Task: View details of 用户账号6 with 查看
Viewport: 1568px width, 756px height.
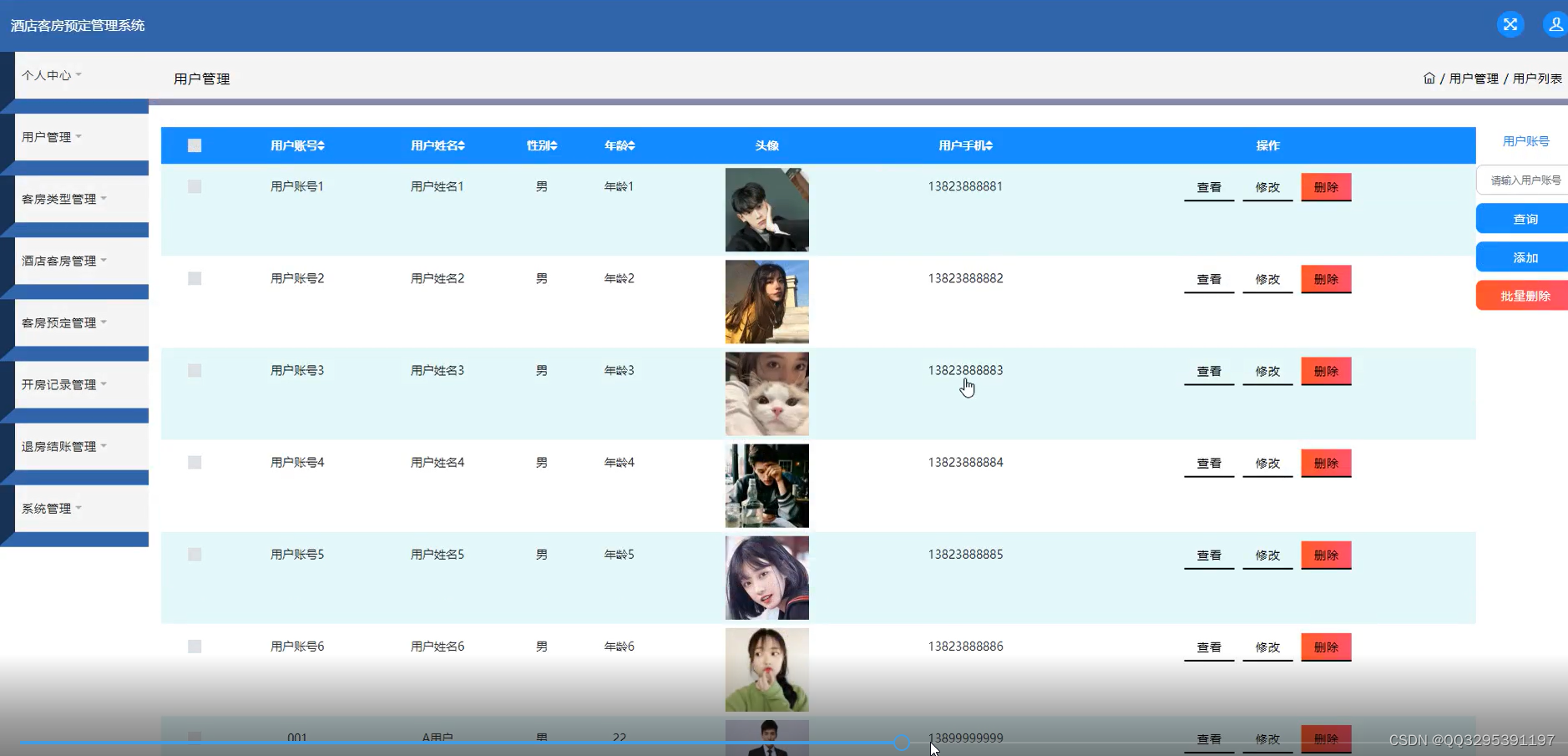Action: click(x=1209, y=647)
